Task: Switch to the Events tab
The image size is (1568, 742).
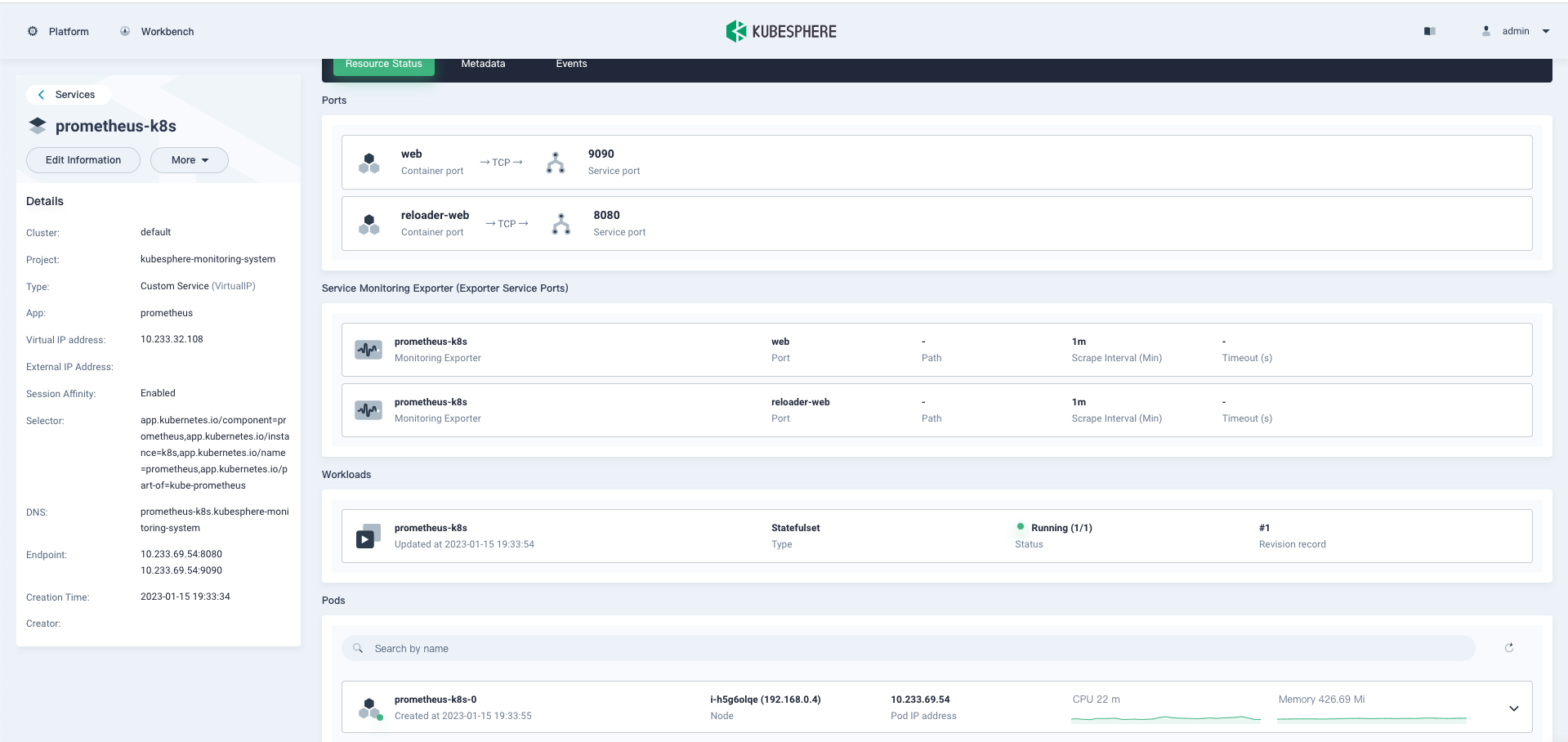Action: (571, 64)
